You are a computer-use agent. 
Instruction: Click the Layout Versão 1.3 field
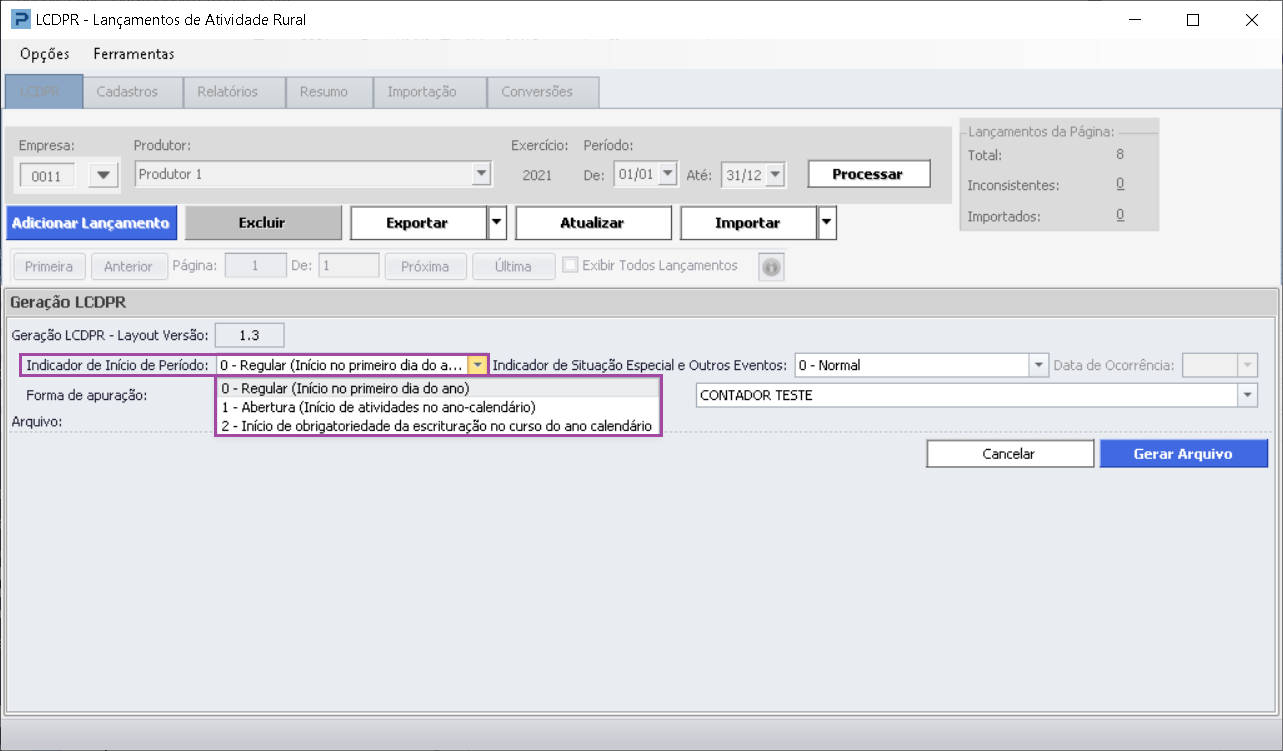pyautogui.click(x=249, y=335)
